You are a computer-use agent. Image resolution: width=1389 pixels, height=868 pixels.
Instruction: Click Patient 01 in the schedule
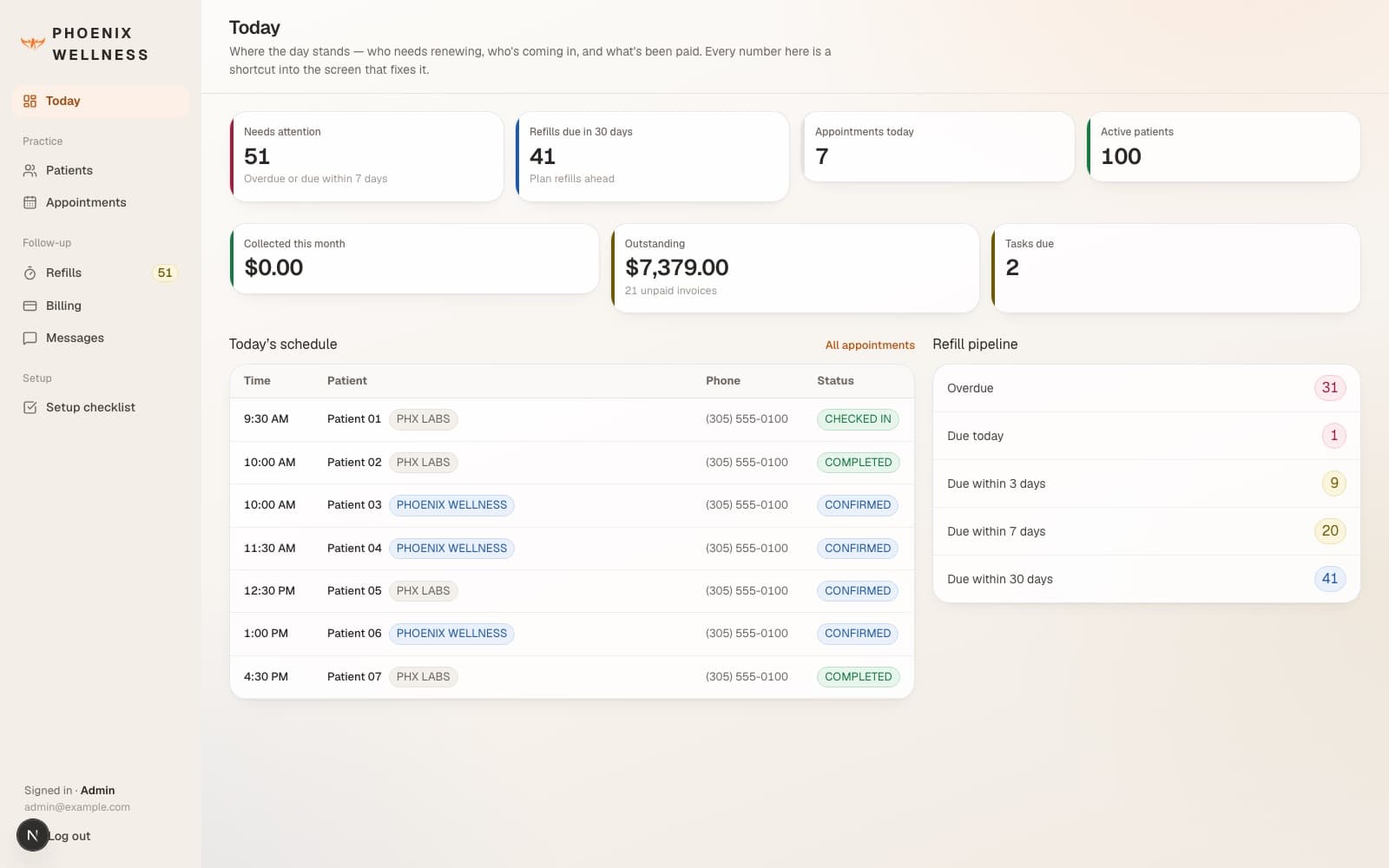coord(354,418)
